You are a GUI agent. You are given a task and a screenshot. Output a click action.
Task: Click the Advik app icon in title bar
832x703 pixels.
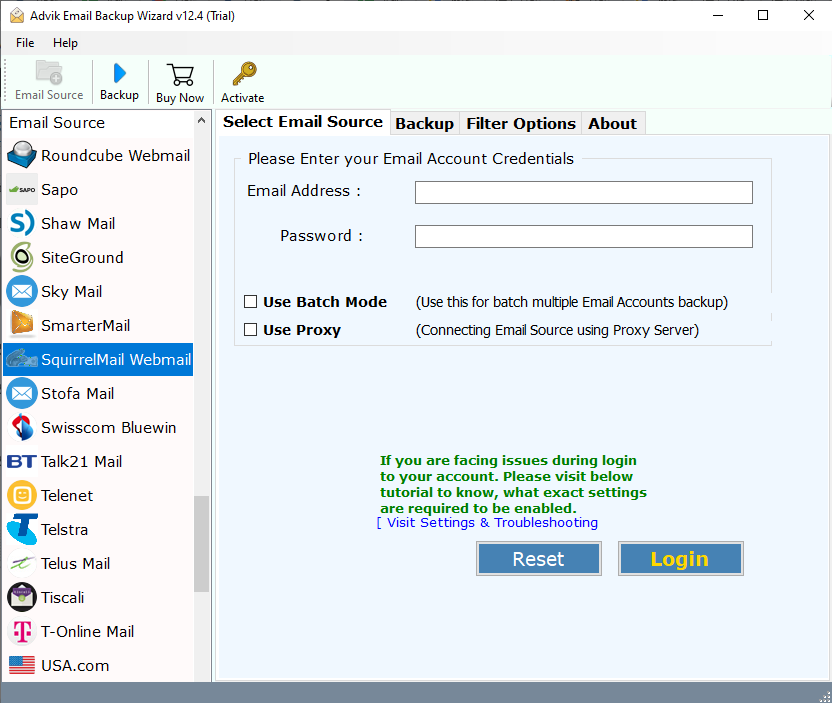click(16, 15)
